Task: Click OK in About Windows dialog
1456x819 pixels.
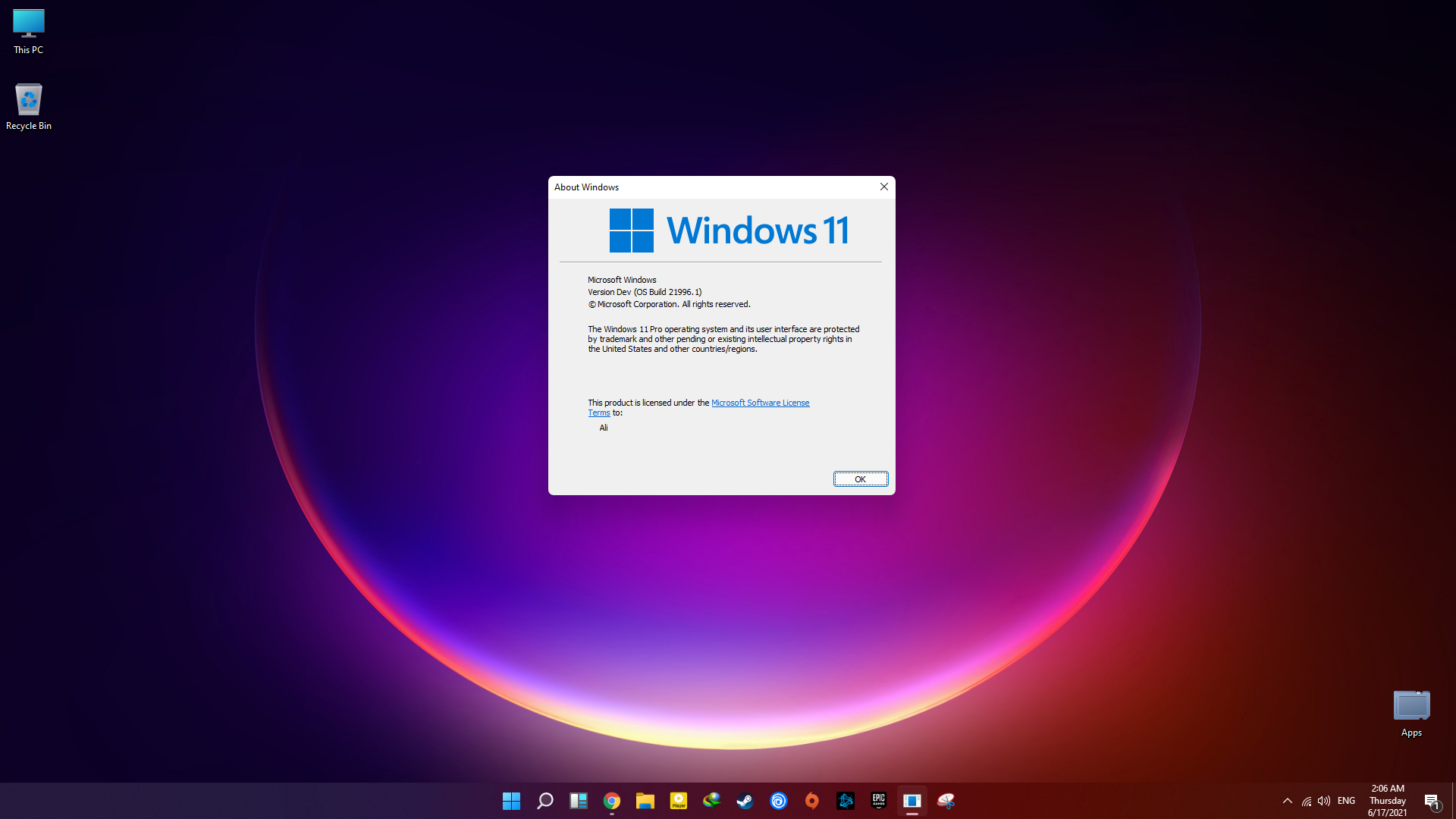Action: (x=861, y=479)
